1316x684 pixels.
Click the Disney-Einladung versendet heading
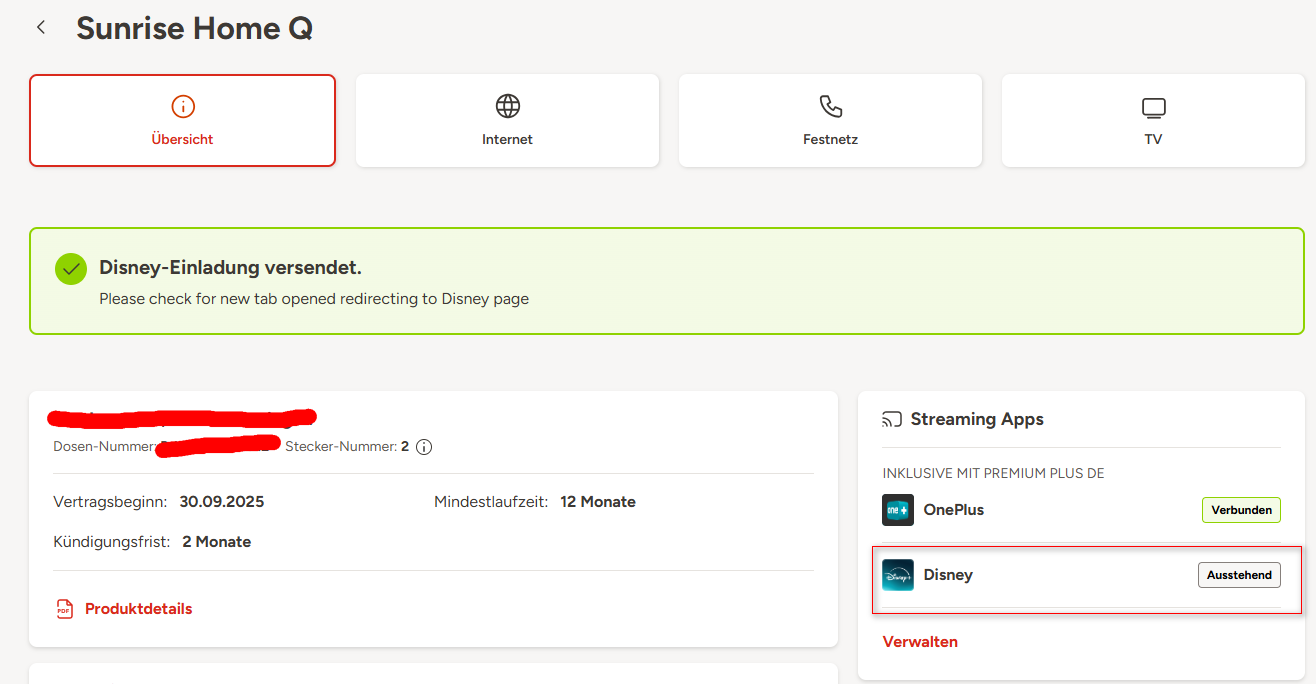(230, 268)
